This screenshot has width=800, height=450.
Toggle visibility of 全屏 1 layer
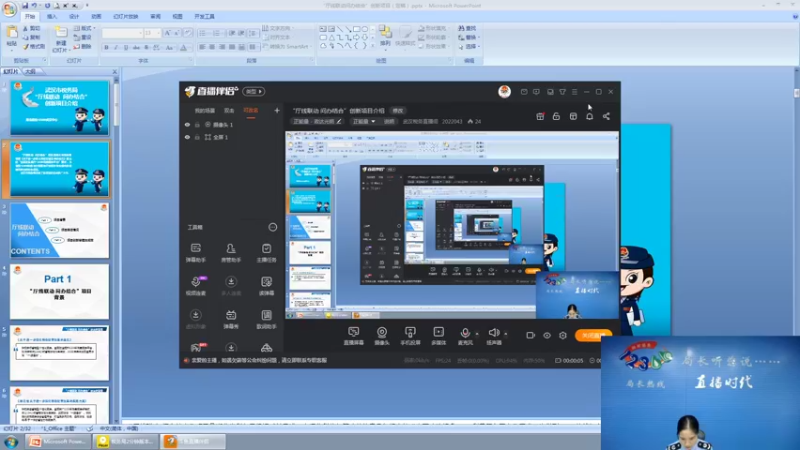coord(187,137)
